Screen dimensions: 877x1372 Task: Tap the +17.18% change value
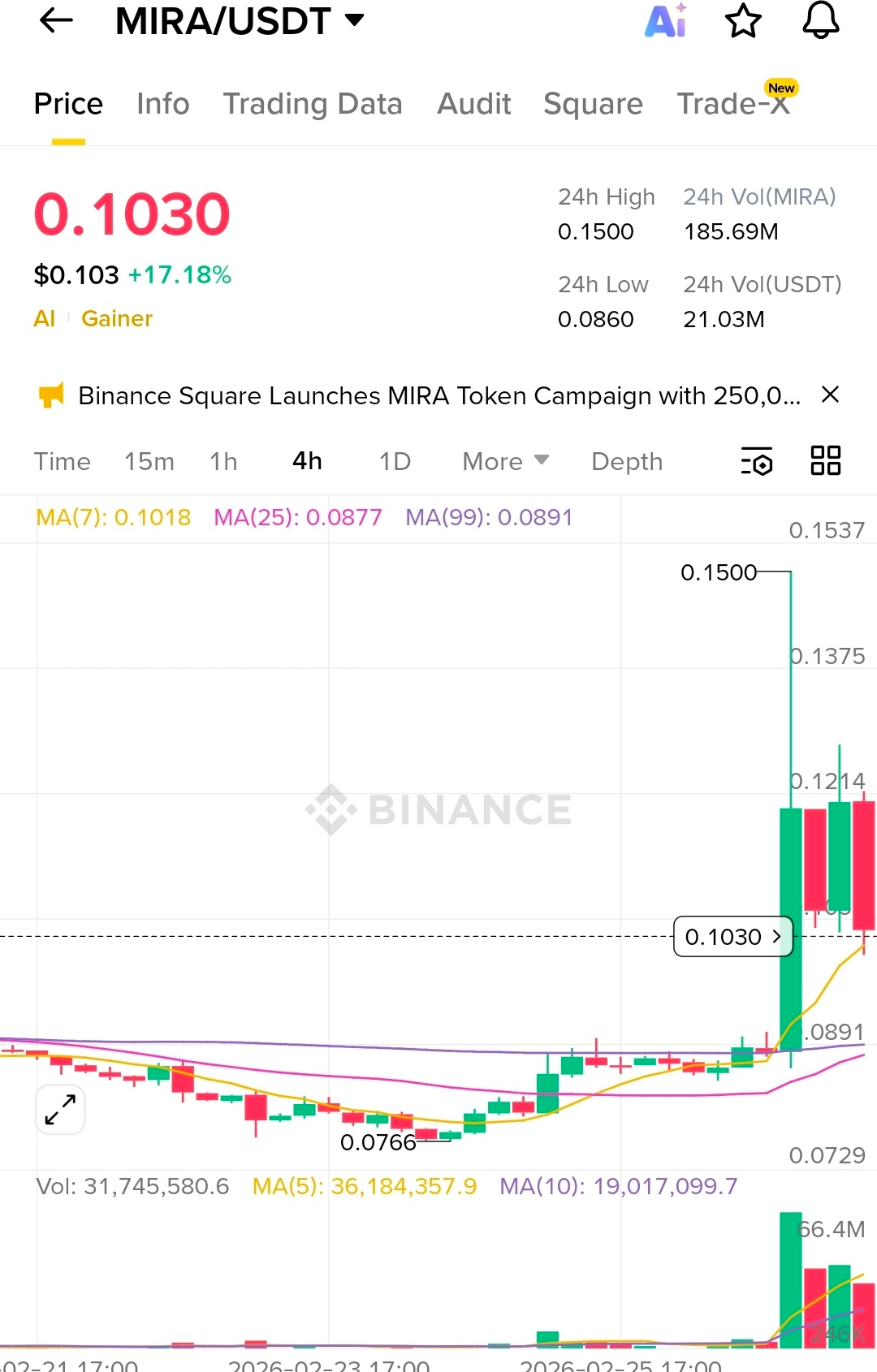pyautogui.click(x=179, y=274)
